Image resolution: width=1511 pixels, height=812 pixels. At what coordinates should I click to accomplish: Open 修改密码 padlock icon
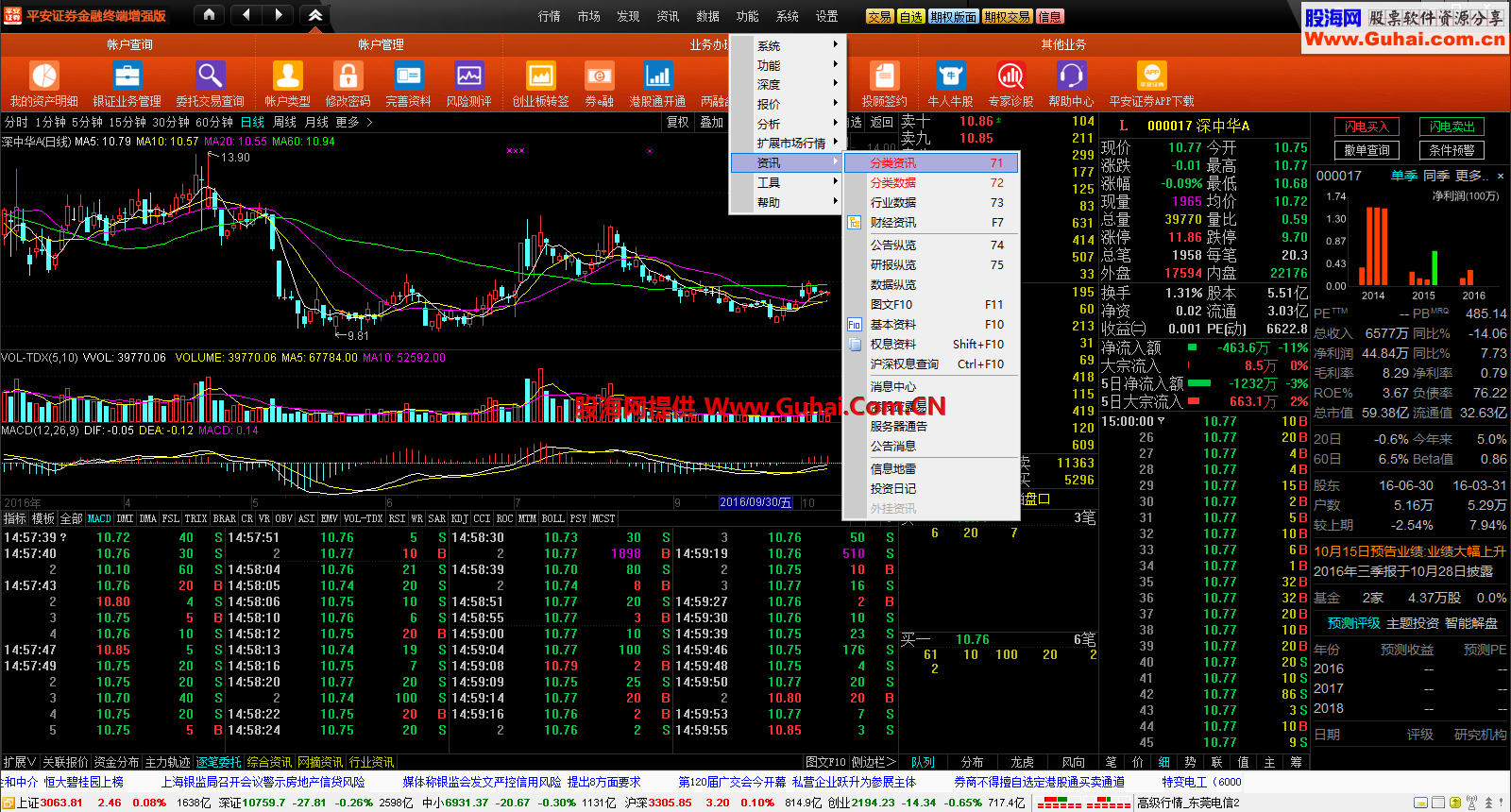(x=348, y=76)
